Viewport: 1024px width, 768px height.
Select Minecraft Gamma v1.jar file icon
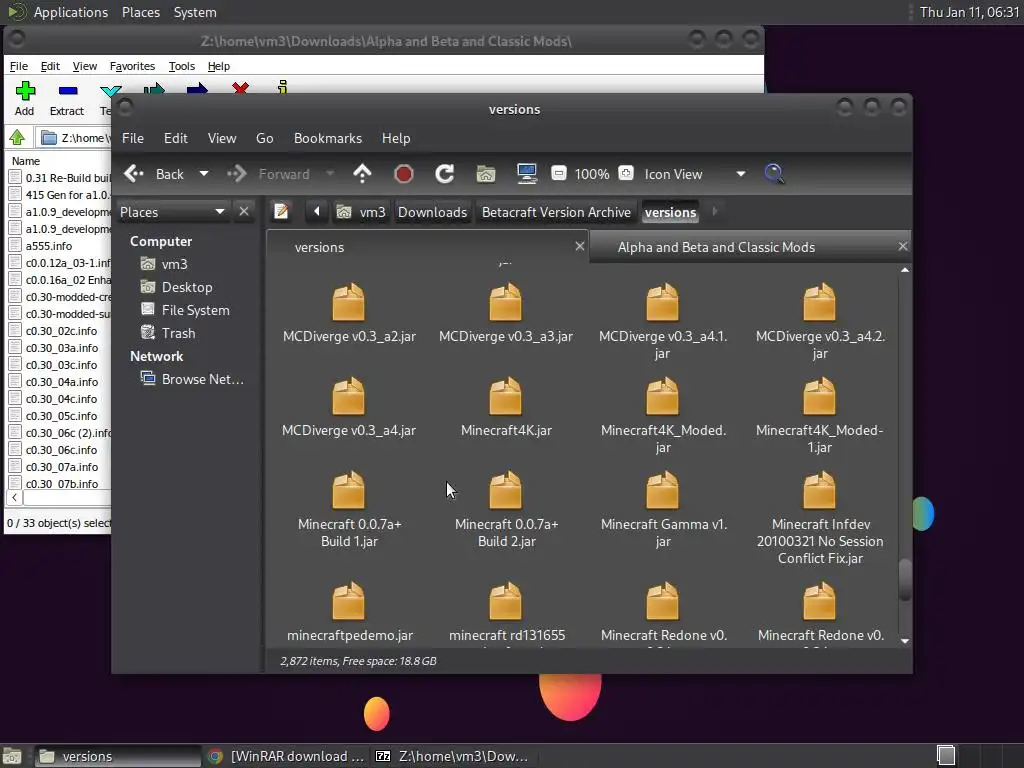(662, 490)
